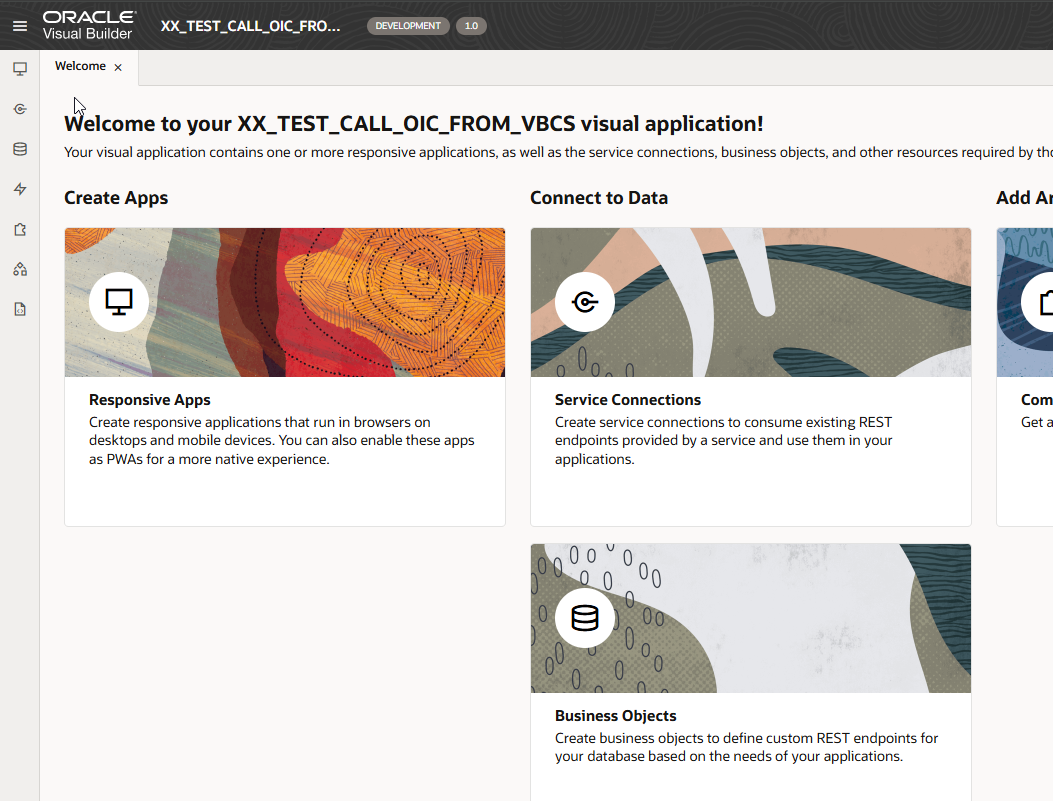
Task: Open the Web Apps sidebar panel
Action: 20,68
